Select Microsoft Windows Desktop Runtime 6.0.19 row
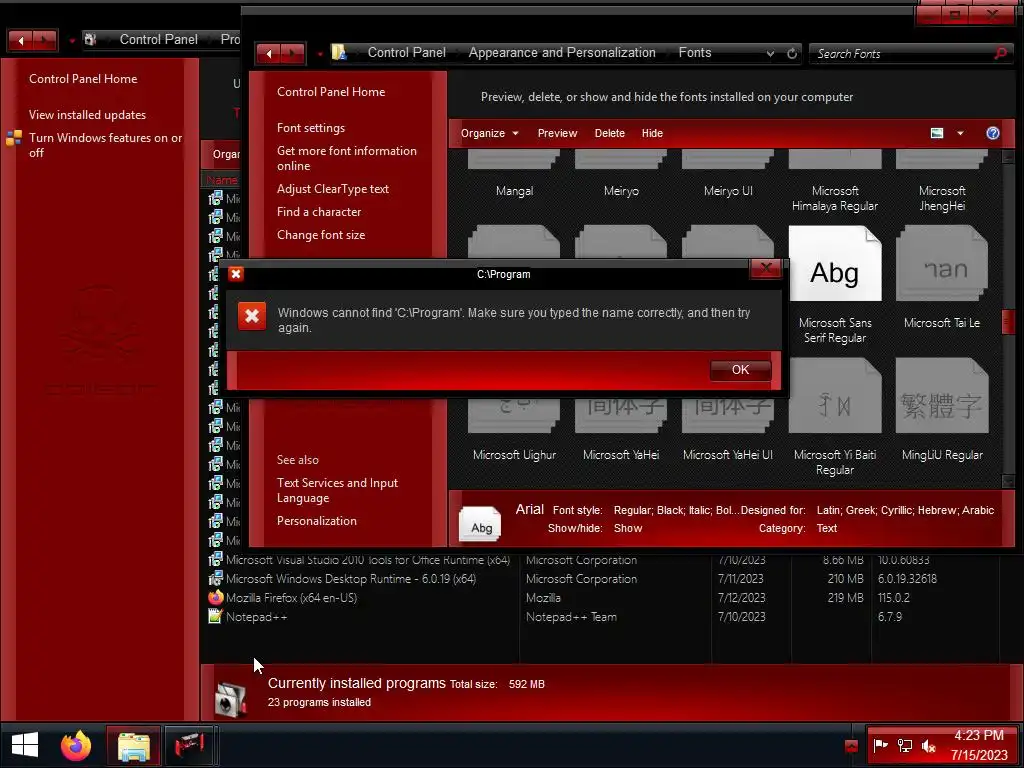1024x768 pixels. pyautogui.click(x=601, y=579)
